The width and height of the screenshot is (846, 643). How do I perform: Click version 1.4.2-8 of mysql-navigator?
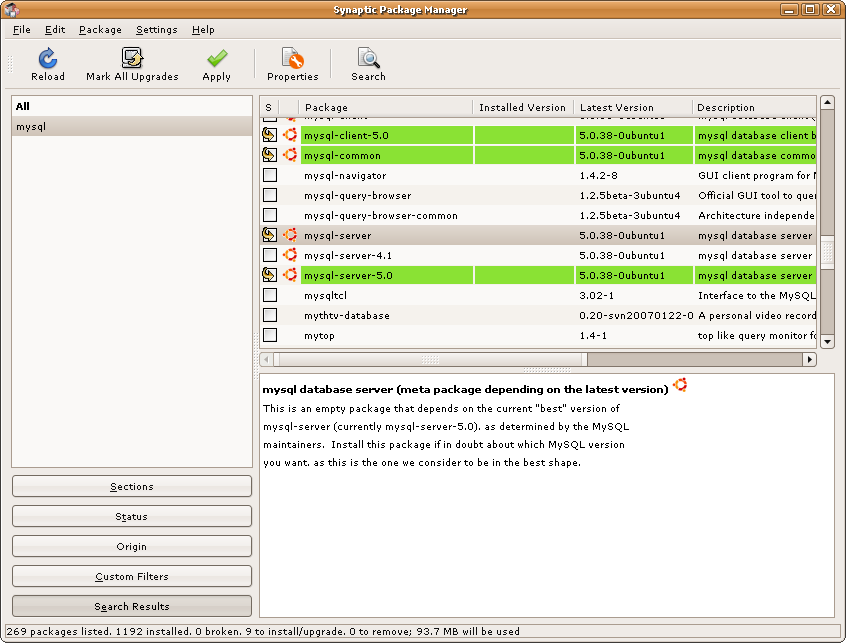(599, 175)
